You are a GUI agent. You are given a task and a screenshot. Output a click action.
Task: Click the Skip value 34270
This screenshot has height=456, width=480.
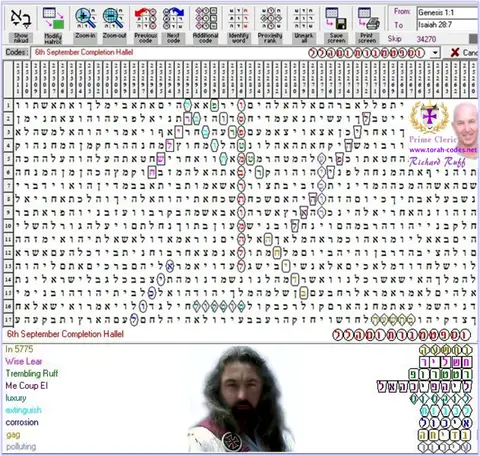pyautogui.click(x=426, y=39)
